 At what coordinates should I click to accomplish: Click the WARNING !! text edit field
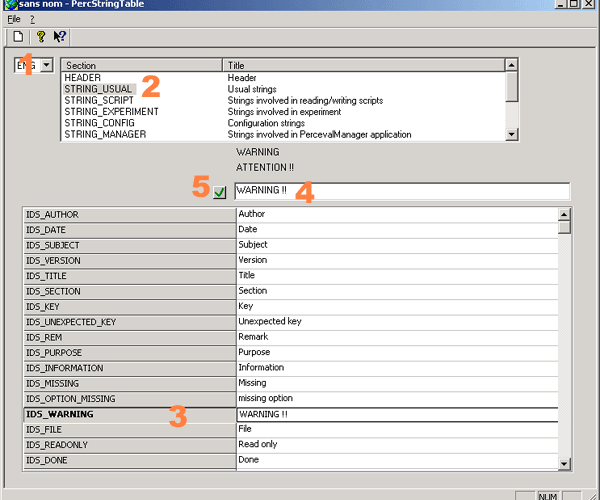400,191
